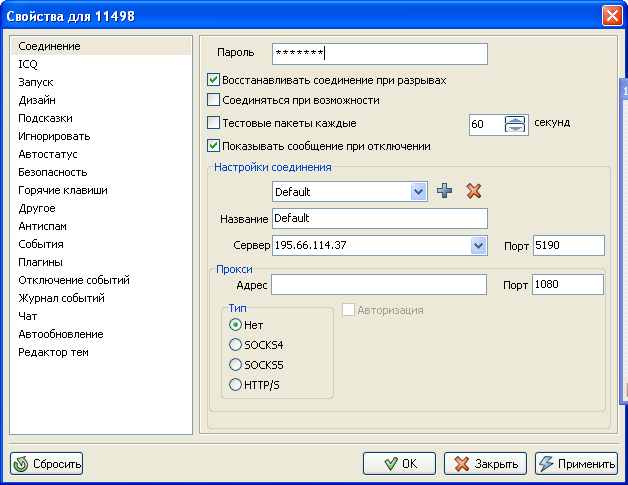Screen dimensions: 628x485
Task: Enable Соединяться при возможности checkbox
Action: click(213, 100)
